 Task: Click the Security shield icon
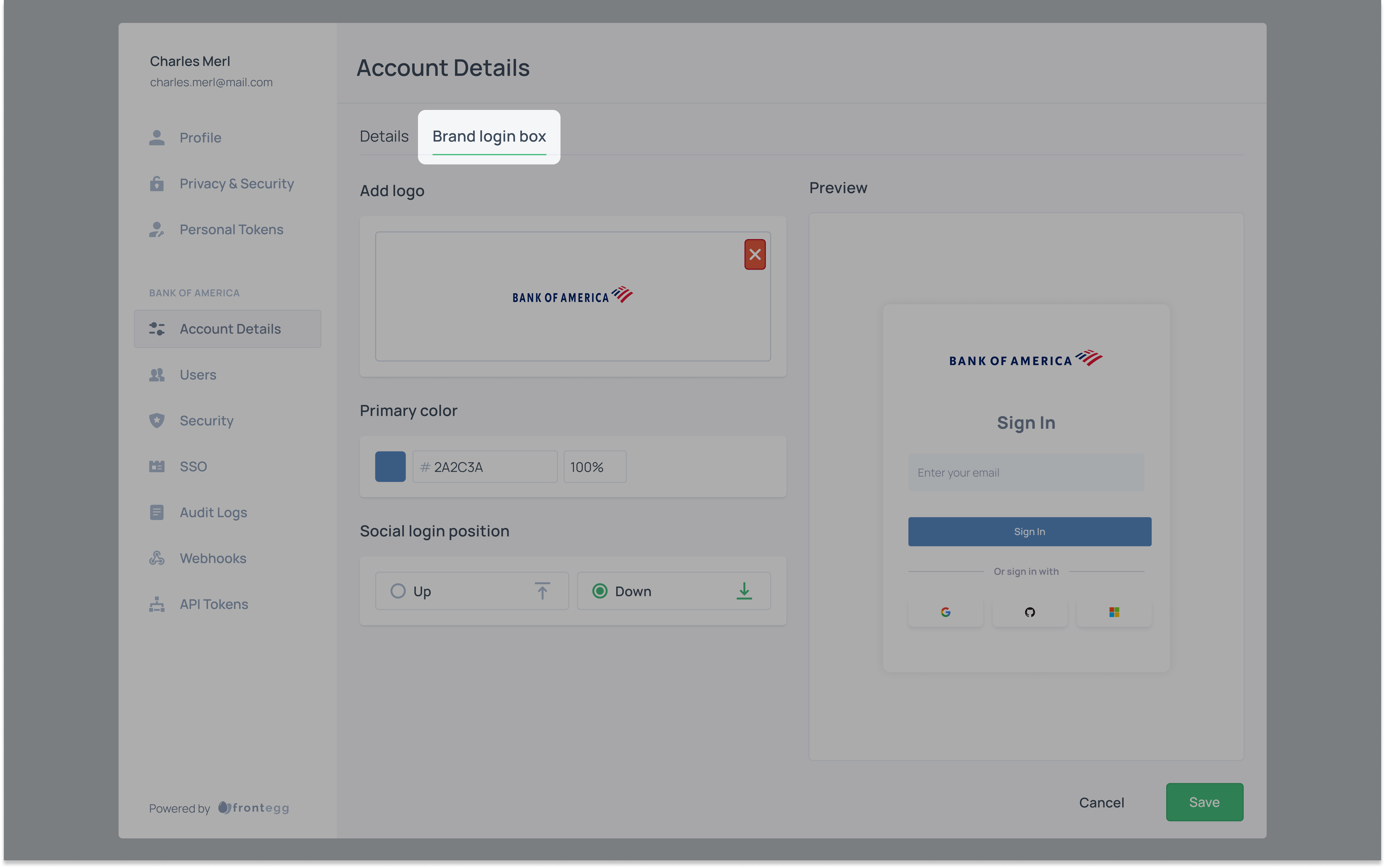(x=157, y=421)
